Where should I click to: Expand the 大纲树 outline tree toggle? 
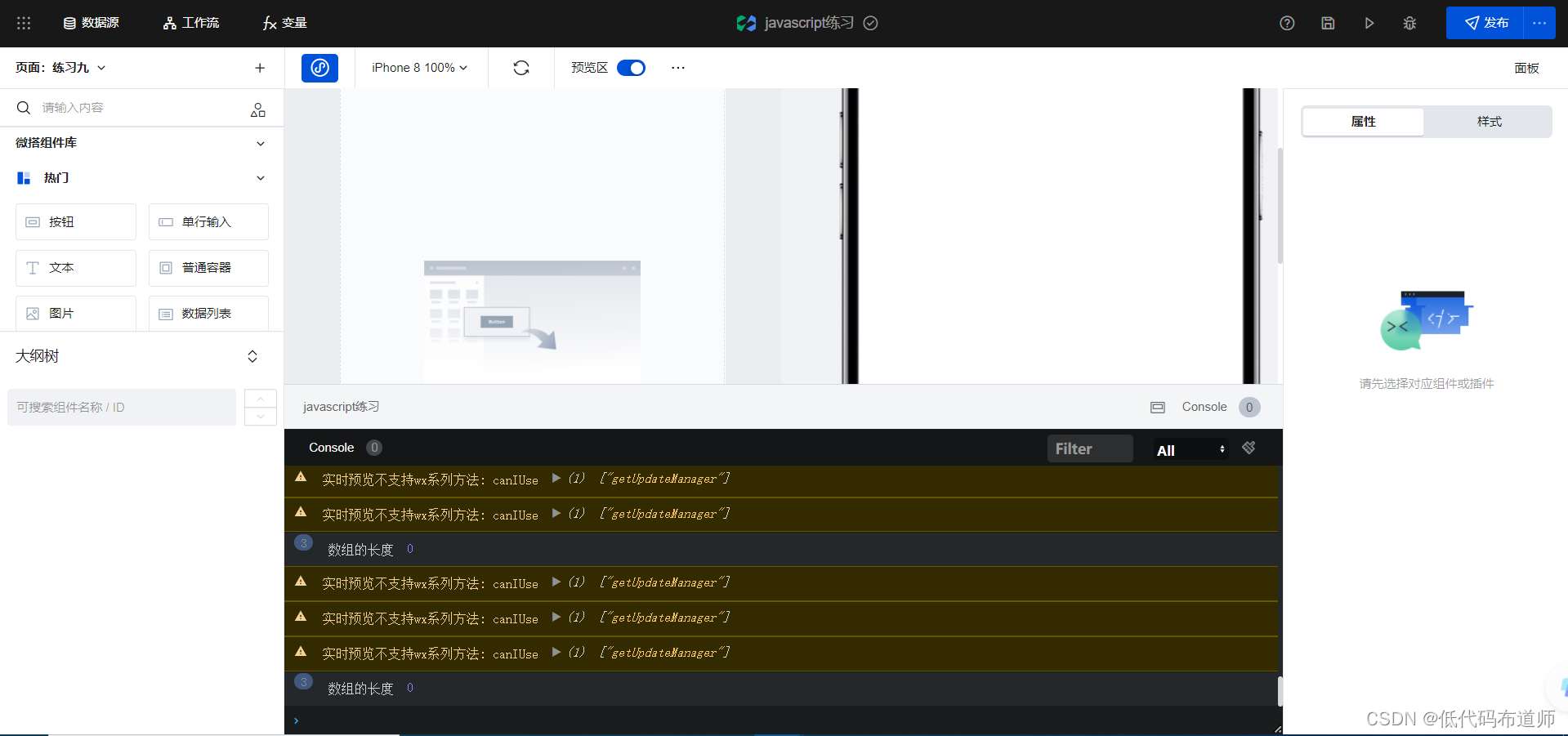point(252,356)
